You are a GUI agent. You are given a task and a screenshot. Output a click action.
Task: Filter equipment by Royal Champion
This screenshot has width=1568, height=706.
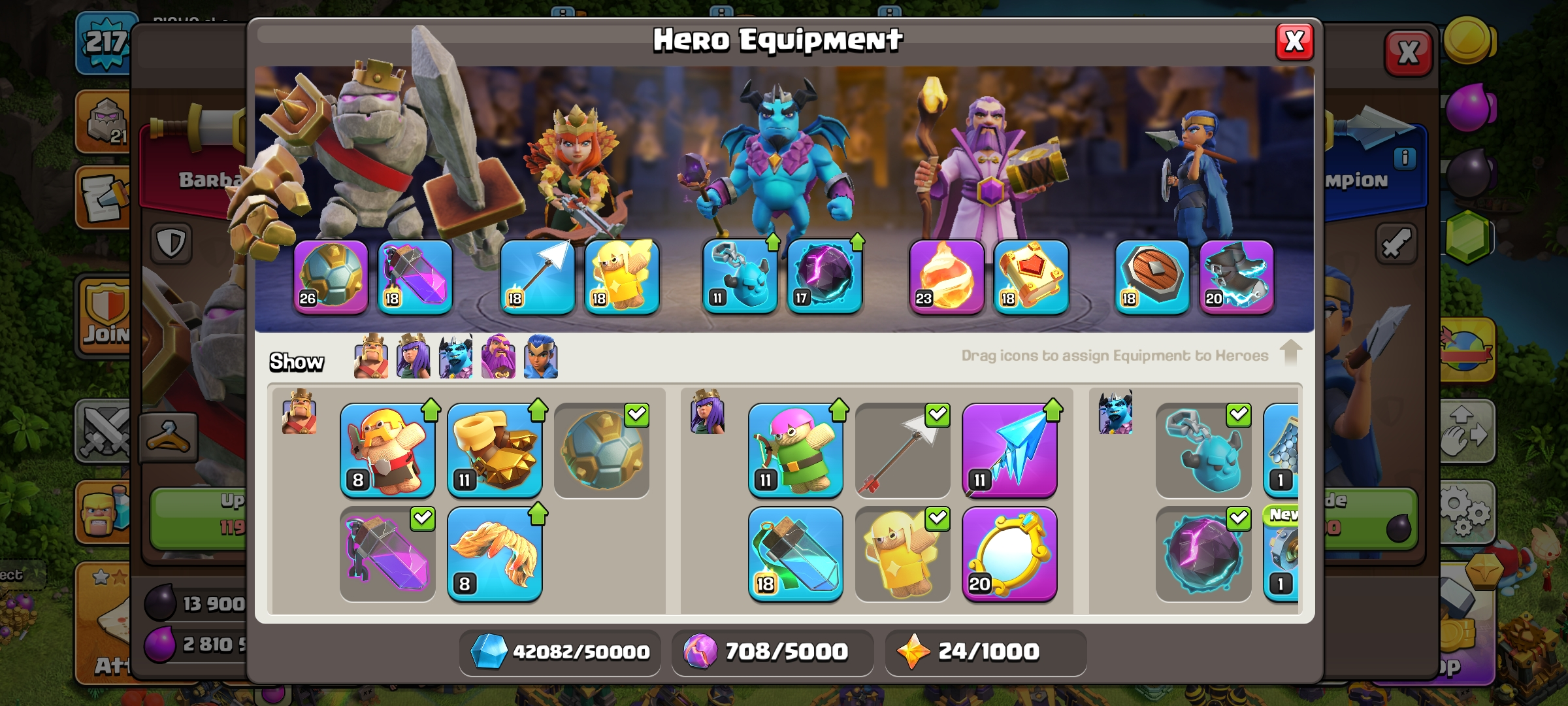pos(541,357)
